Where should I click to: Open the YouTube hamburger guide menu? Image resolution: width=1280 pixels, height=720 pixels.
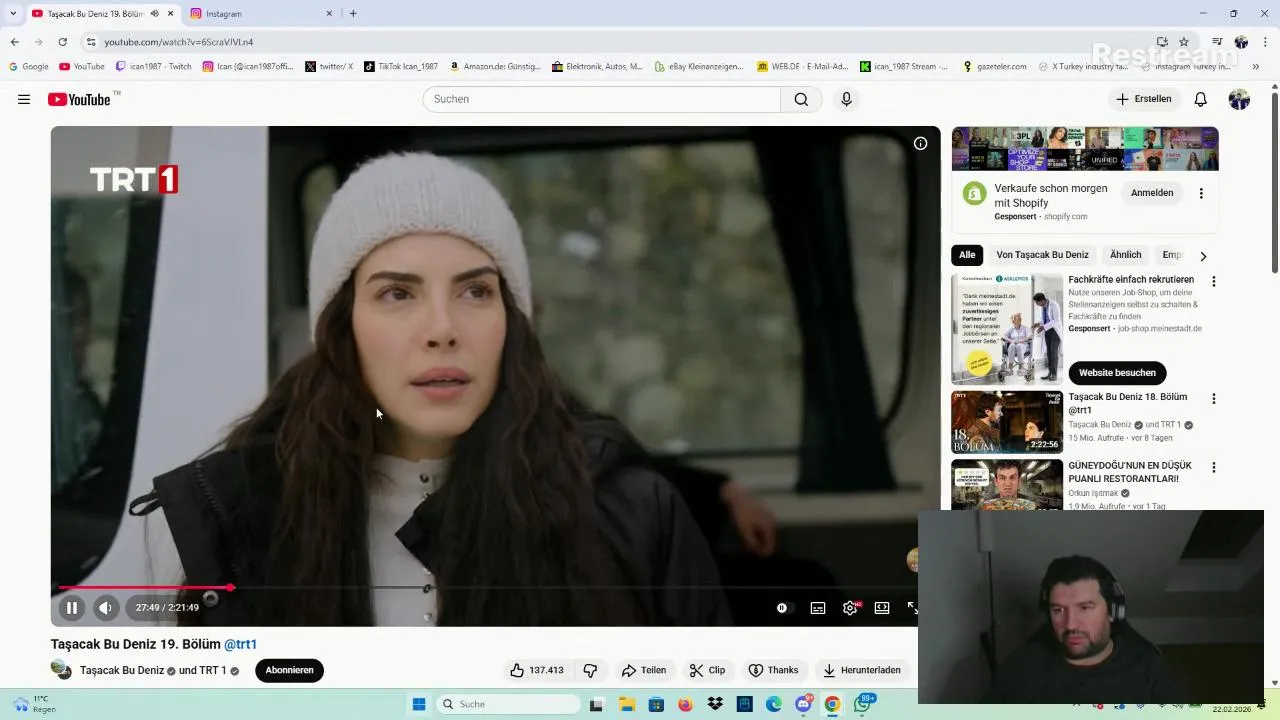[x=24, y=99]
